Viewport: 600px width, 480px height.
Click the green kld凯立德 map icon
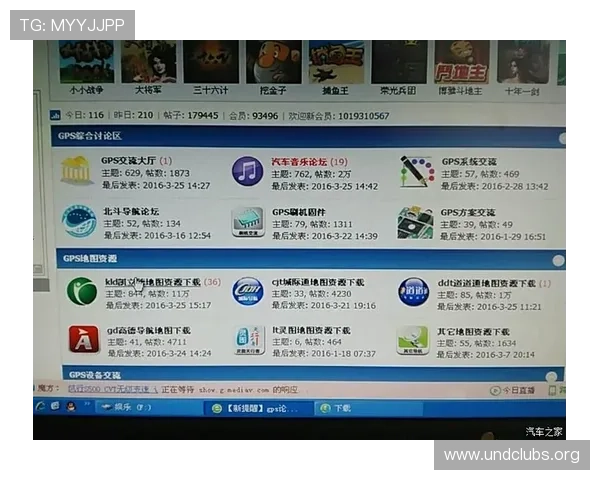point(82,292)
